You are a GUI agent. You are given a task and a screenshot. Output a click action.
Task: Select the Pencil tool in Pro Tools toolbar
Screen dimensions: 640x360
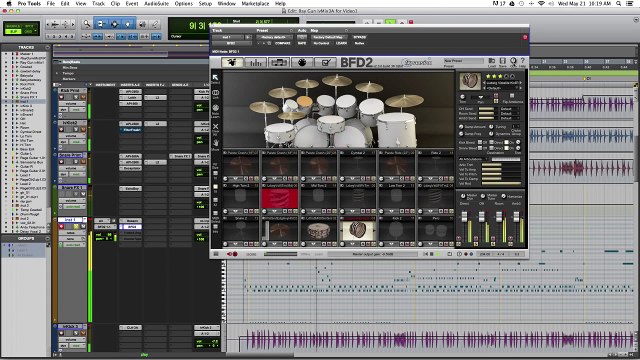point(155,24)
